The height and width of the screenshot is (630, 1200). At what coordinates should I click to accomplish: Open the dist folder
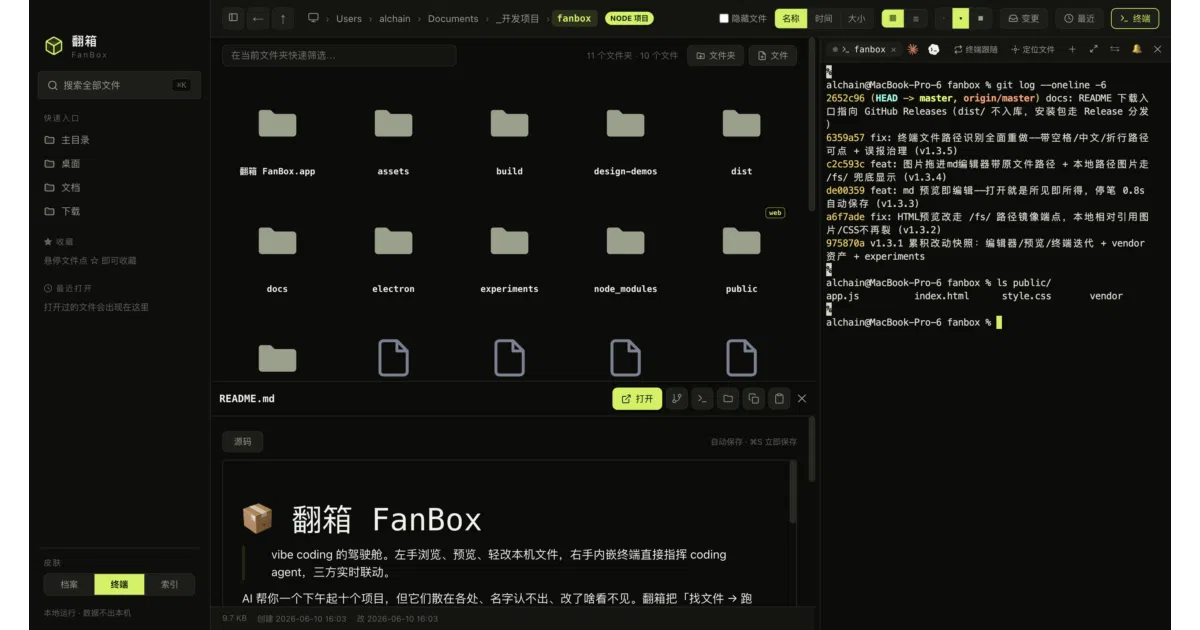coord(741,141)
